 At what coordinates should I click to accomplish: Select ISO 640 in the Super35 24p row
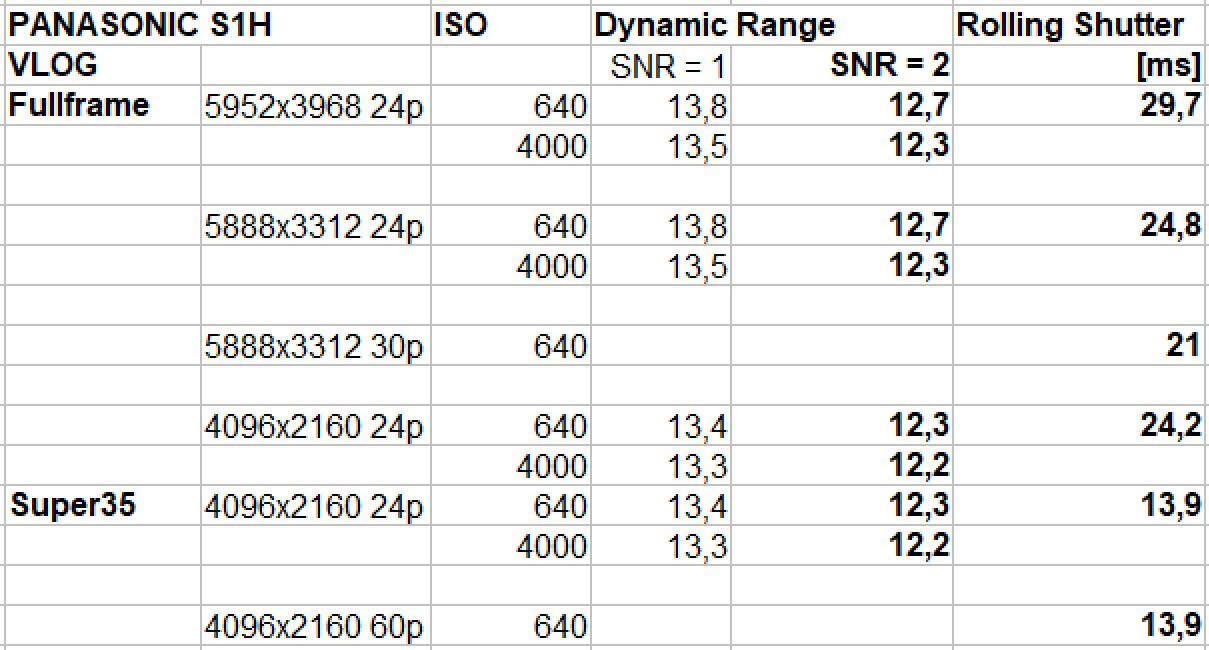point(560,507)
